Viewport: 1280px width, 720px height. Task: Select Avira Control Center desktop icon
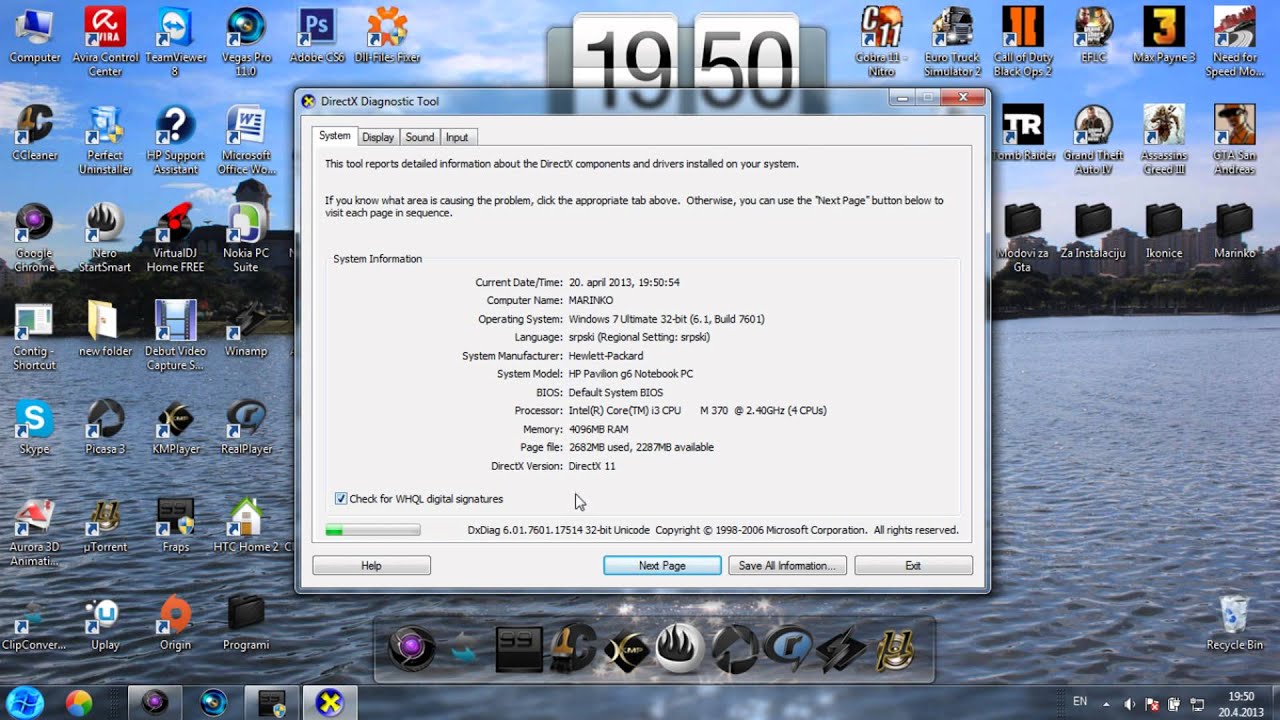tap(105, 40)
